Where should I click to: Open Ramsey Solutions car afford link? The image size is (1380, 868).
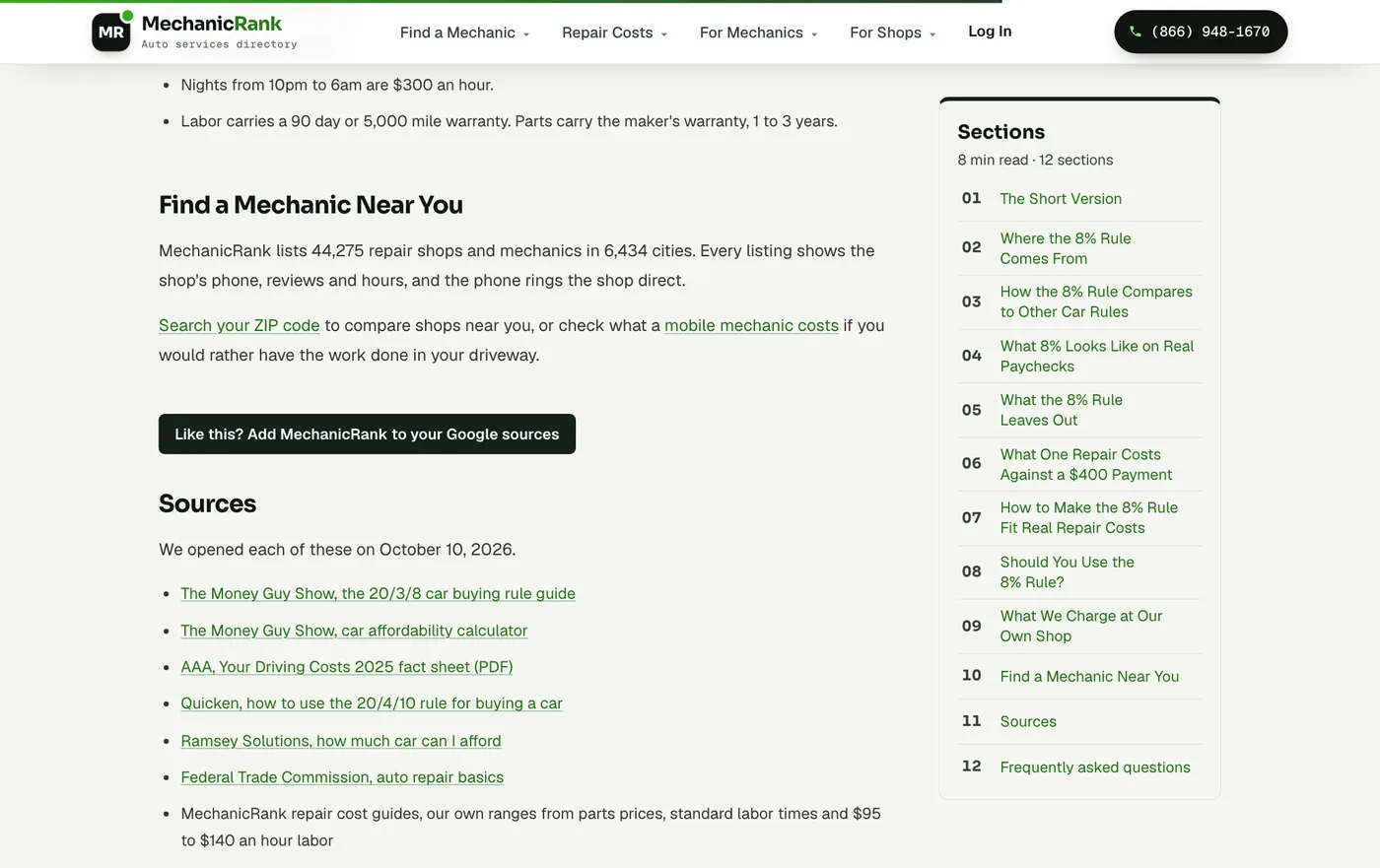[x=341, y=741]
